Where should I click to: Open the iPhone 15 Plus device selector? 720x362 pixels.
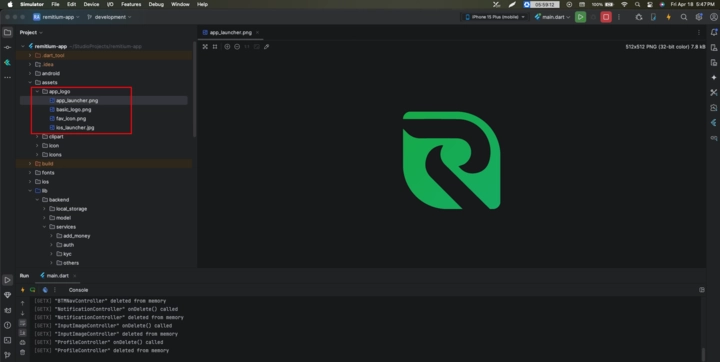coord(495,17)
